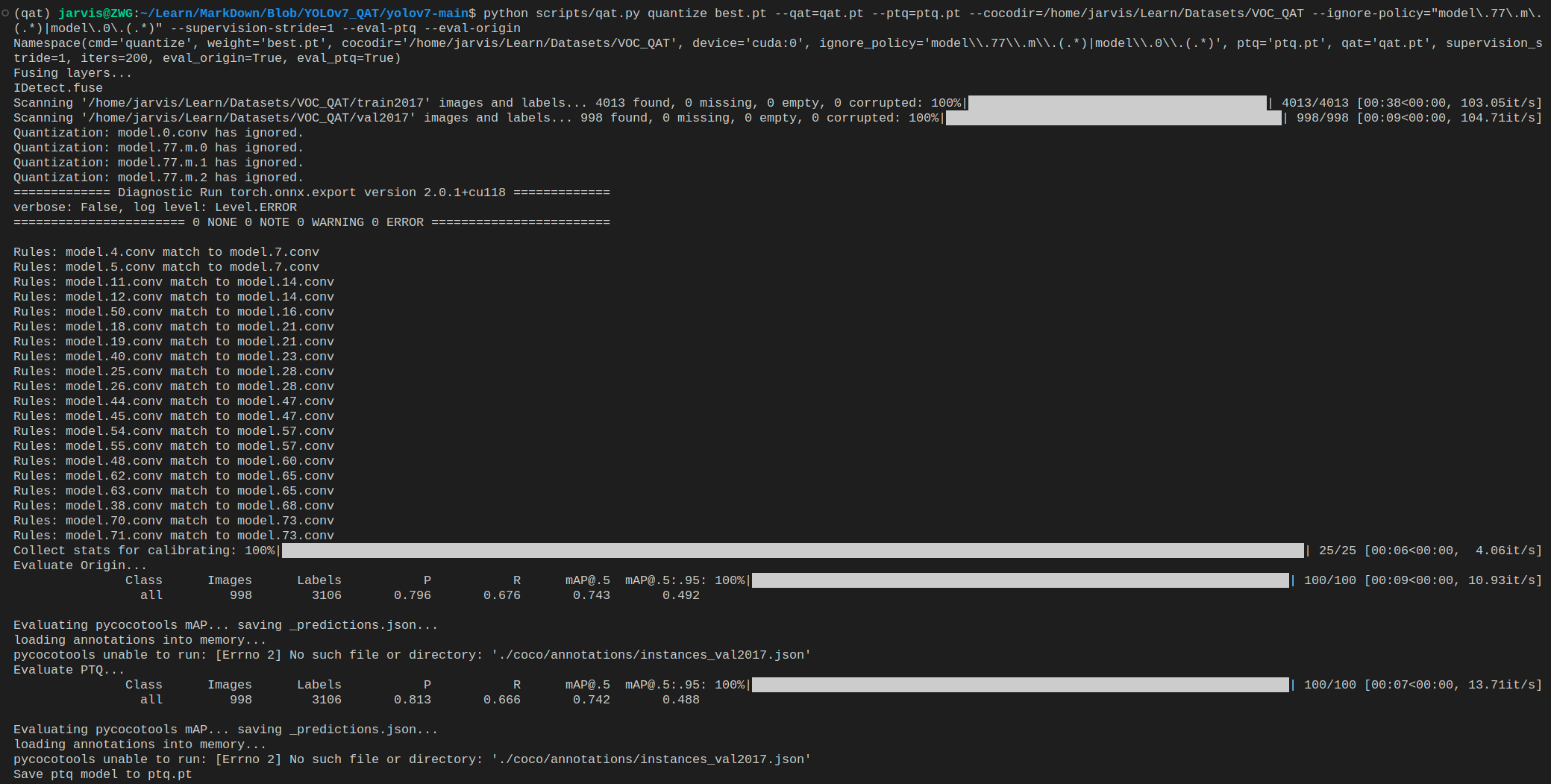Click the '4013/4013' progress counter

point(1315,103)
